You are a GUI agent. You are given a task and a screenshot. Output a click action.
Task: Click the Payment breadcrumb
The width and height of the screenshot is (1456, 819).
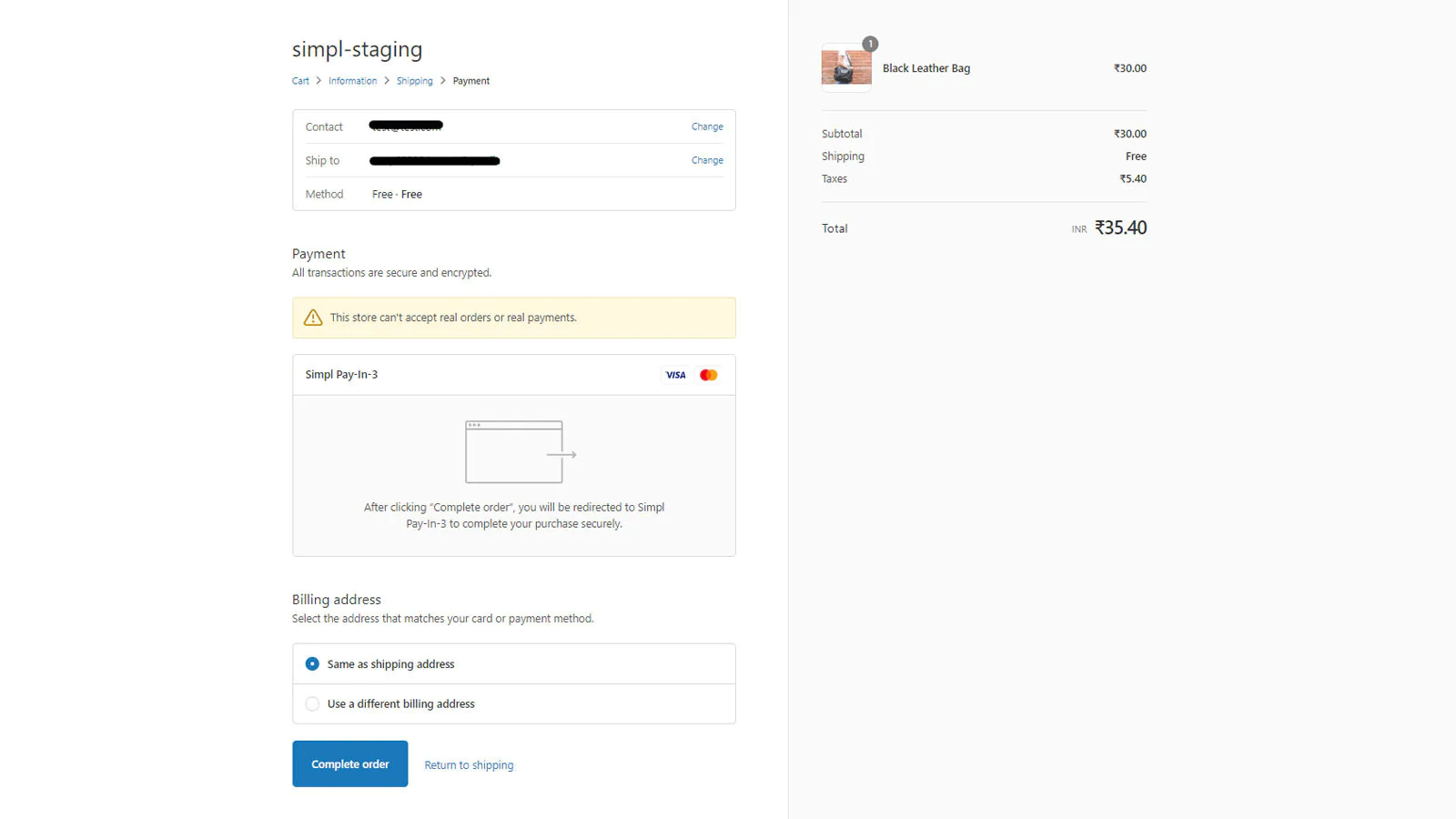(x=471, y=81)
